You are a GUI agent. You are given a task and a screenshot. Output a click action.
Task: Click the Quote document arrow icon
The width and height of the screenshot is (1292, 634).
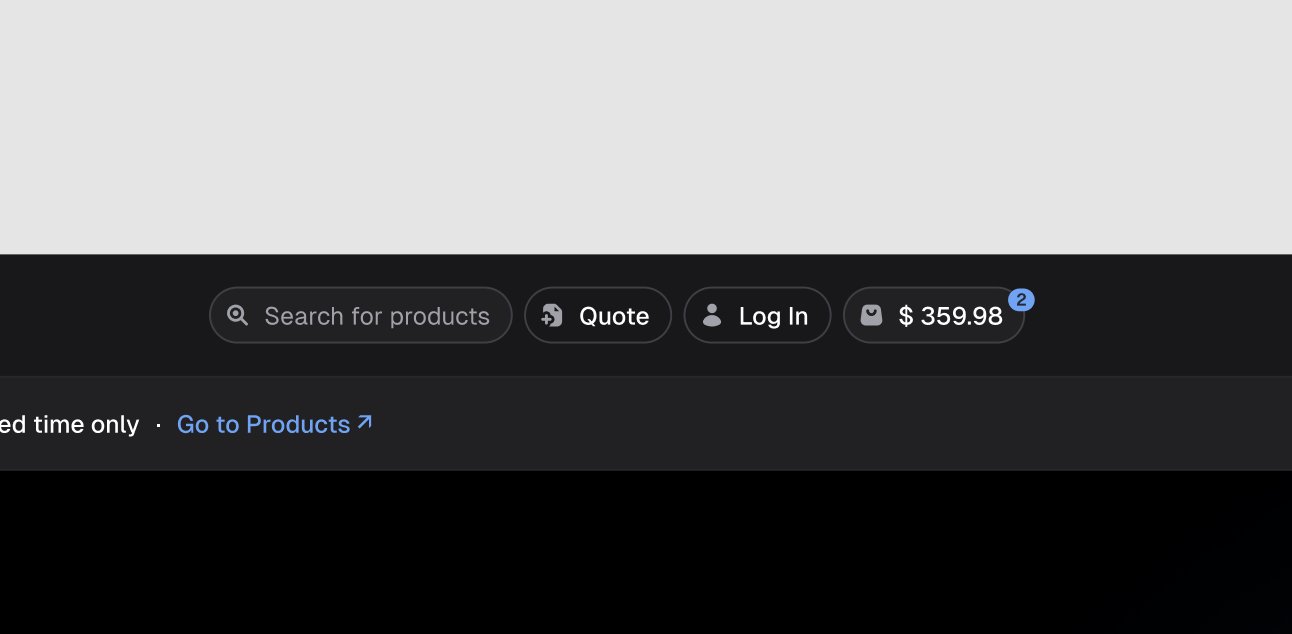tap(552, 315)
